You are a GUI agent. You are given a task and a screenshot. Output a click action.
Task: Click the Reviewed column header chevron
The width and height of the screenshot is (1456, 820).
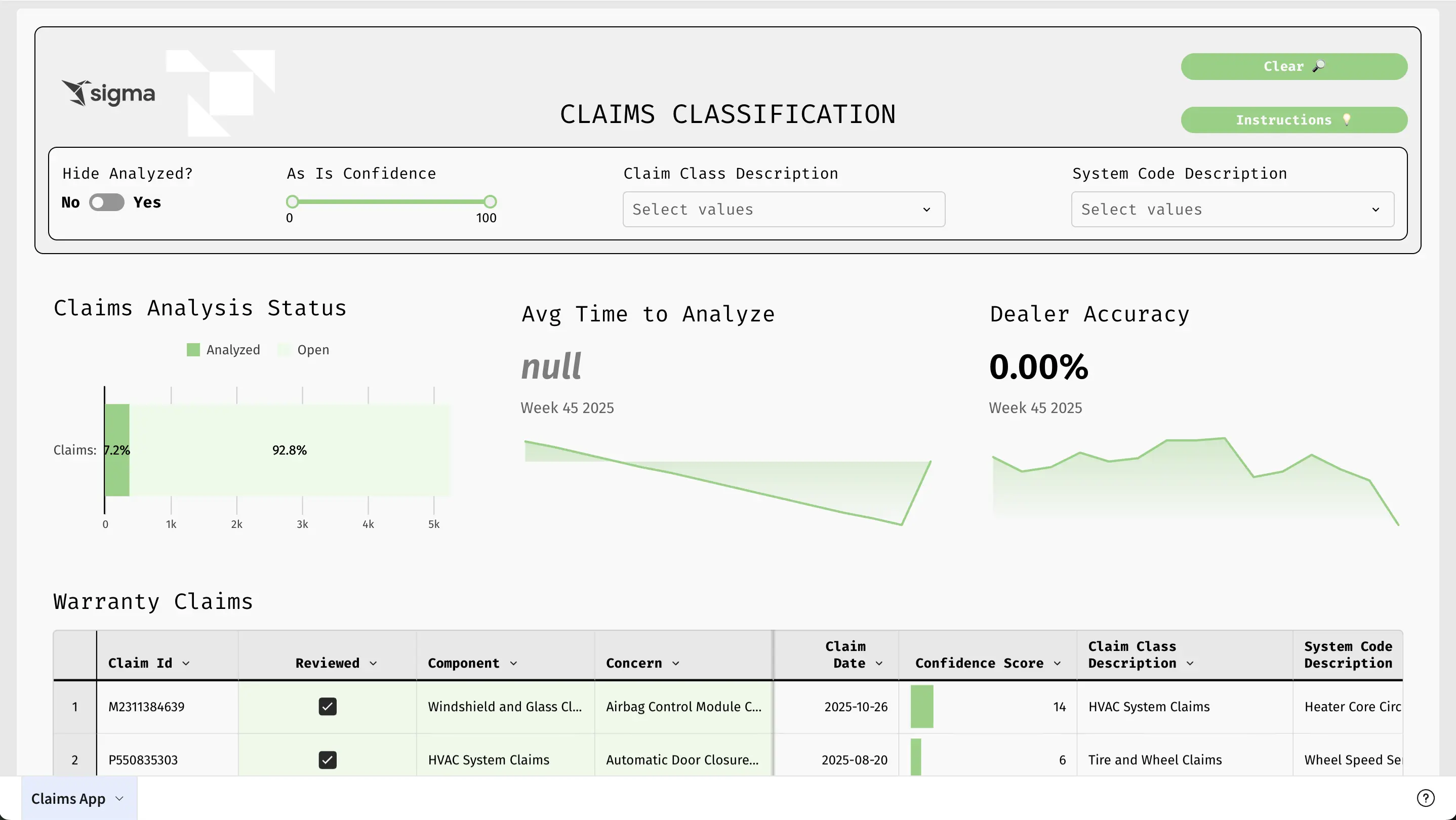[x=373, y=664]
